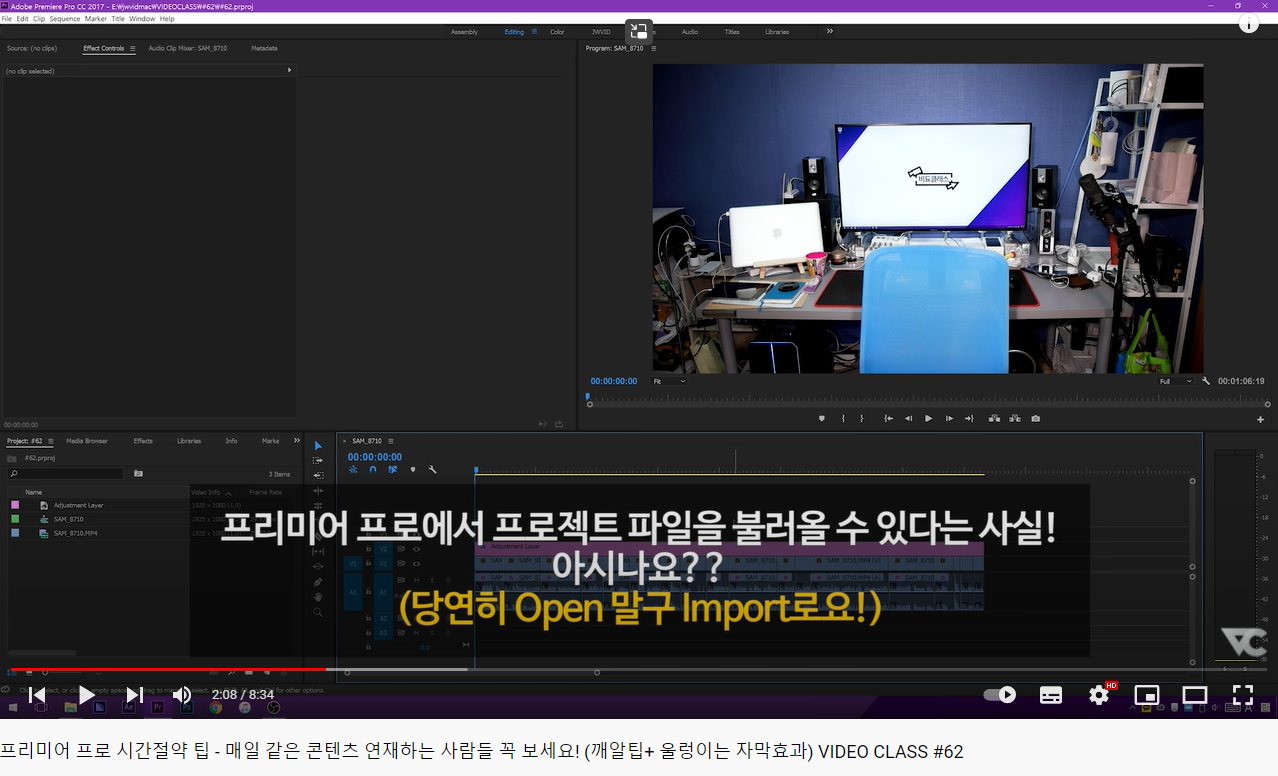The width and height of the screenshot is (1278, 776).
Task: Click the Extract button
Action: [1015, 419]
